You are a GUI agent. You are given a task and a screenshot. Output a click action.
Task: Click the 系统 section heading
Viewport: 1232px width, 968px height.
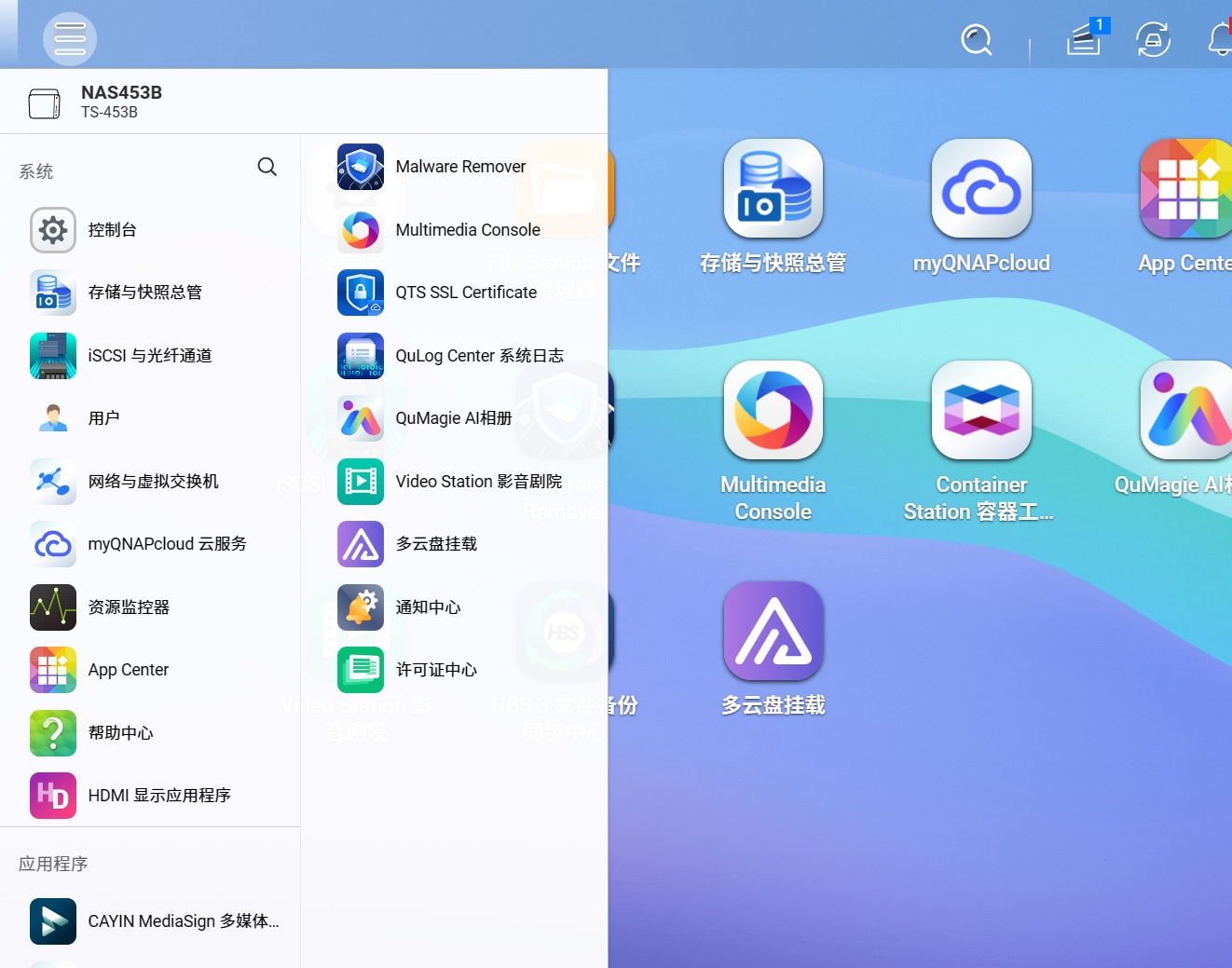35,172
